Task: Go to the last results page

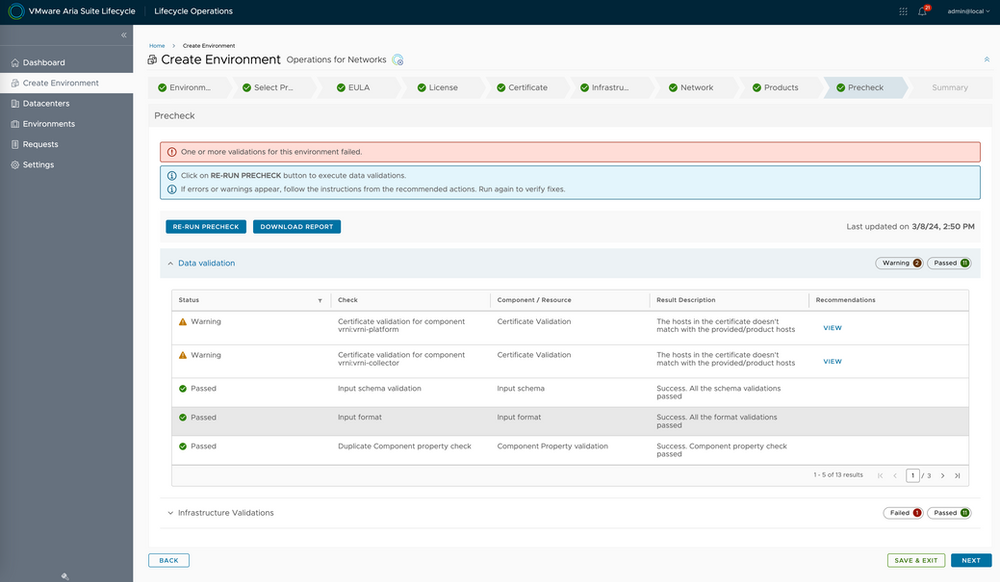Action: pyautogui.click(x=957, y=475)
